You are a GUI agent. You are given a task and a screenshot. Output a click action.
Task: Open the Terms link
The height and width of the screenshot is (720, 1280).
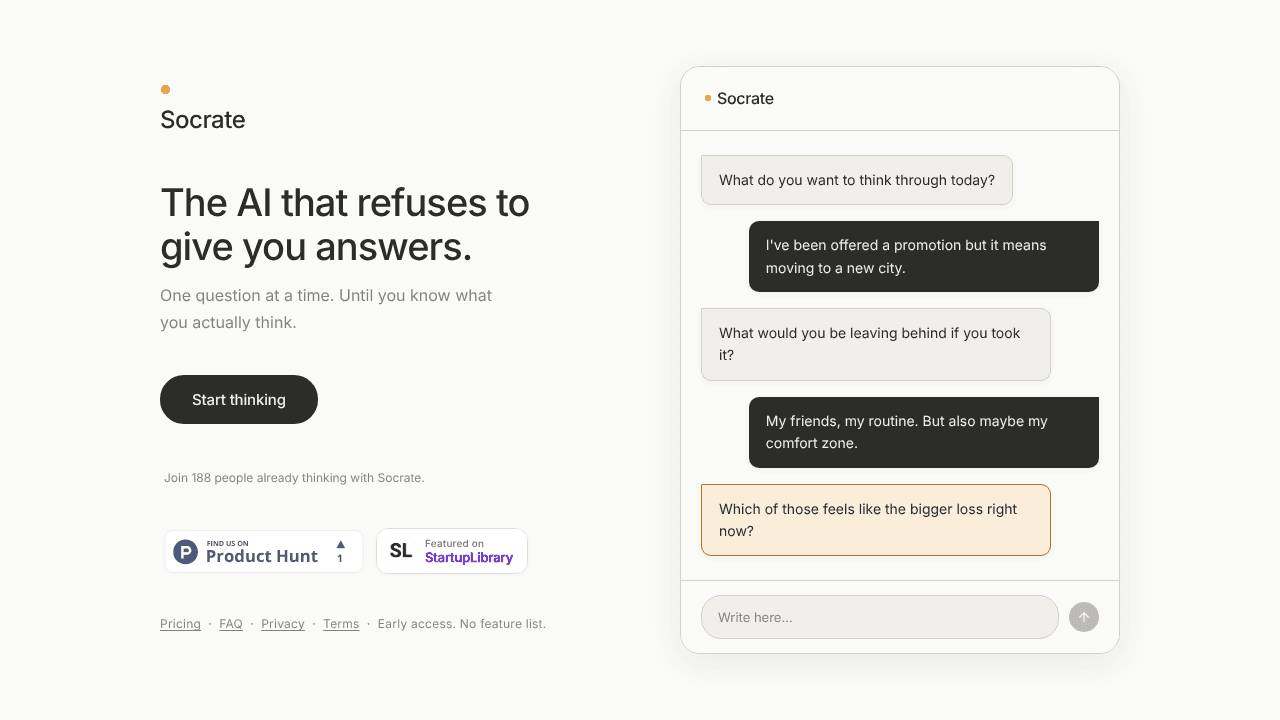[x=341, y=624]
